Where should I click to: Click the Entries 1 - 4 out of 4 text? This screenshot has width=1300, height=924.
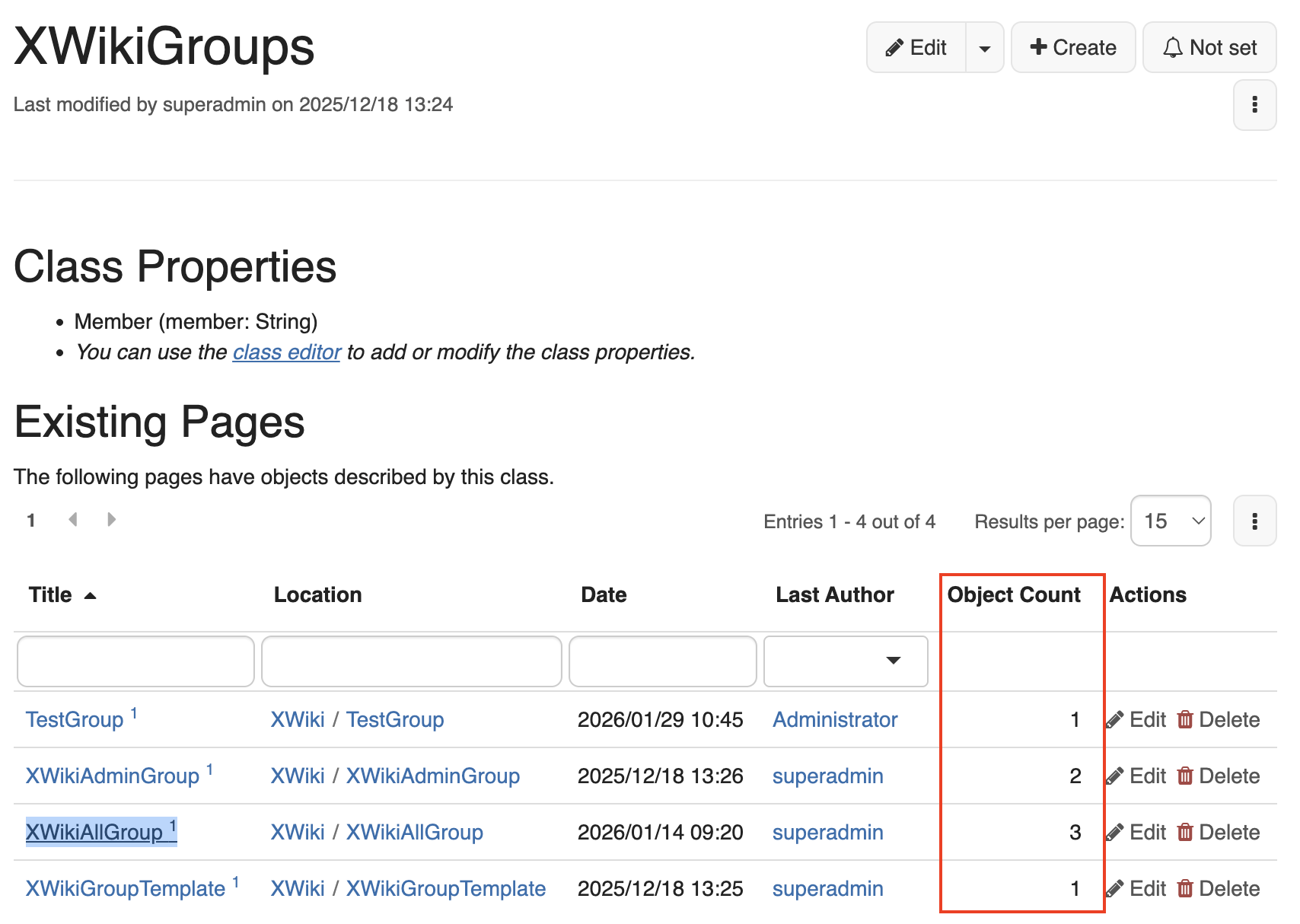pos(849,521)
